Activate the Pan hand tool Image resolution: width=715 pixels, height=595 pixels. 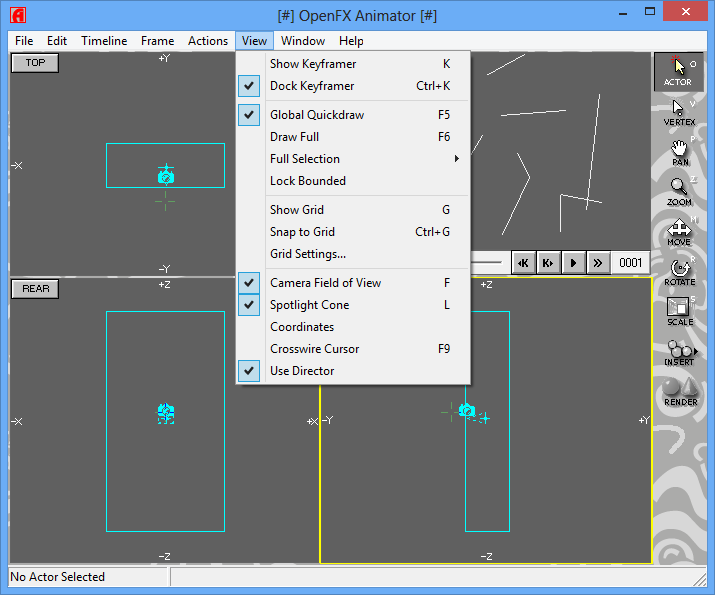pyautogui.click(x=679, y=153)
